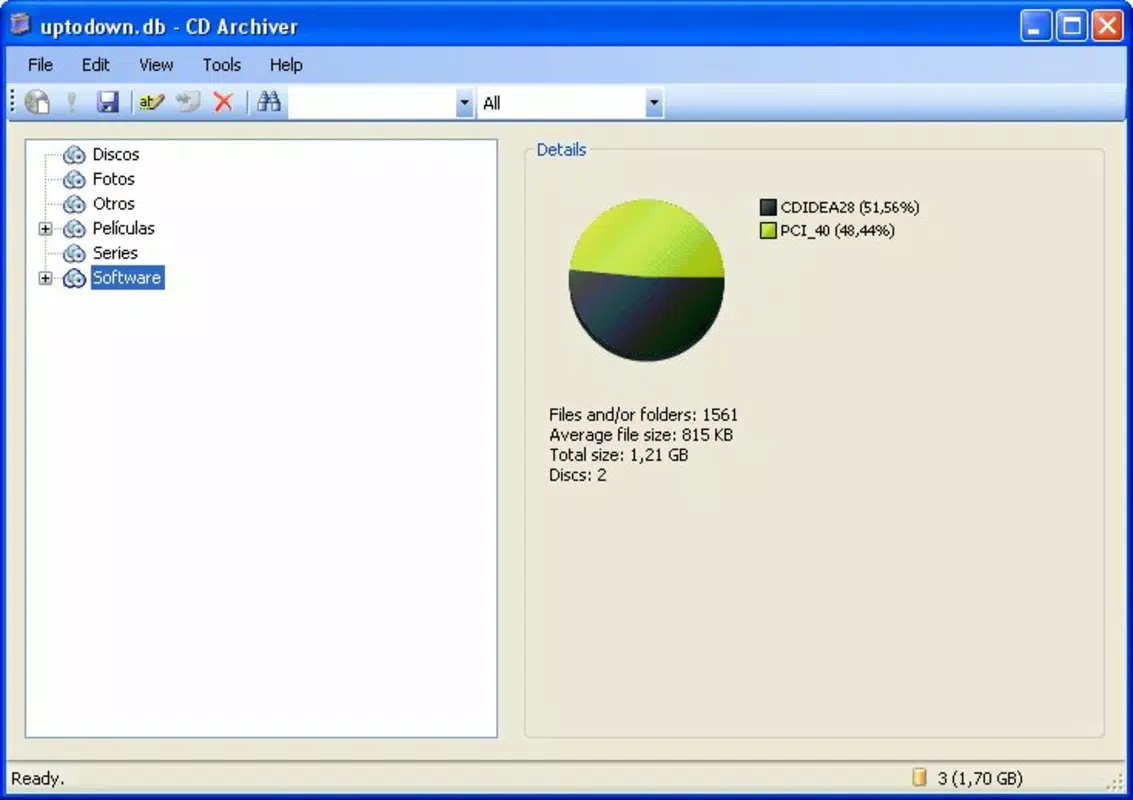Click the disc icon beside Series
Image resolution: width=1133 pixels, height=800 pixels.
[x=74, y=253]
